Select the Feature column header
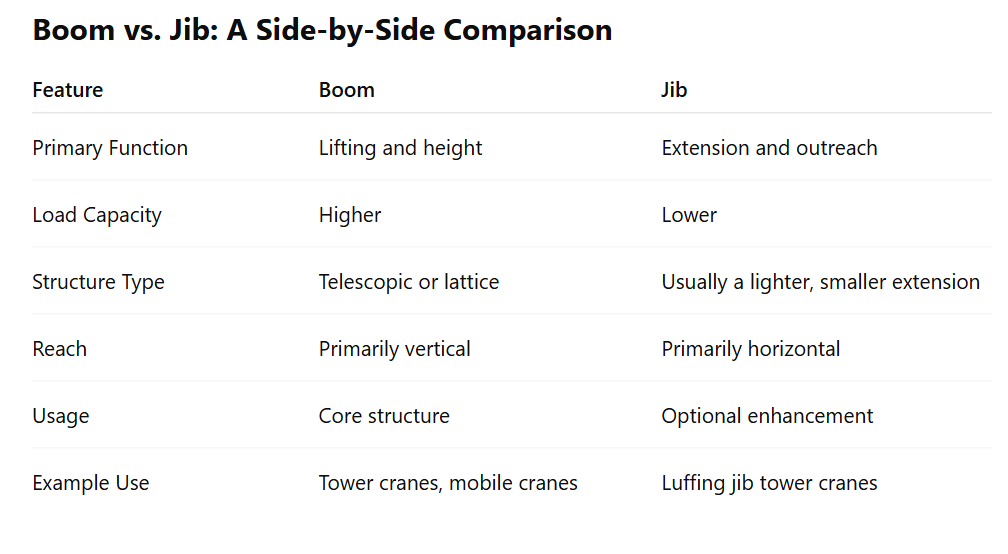Screen dimensions: 1008x554 point(68,90)
